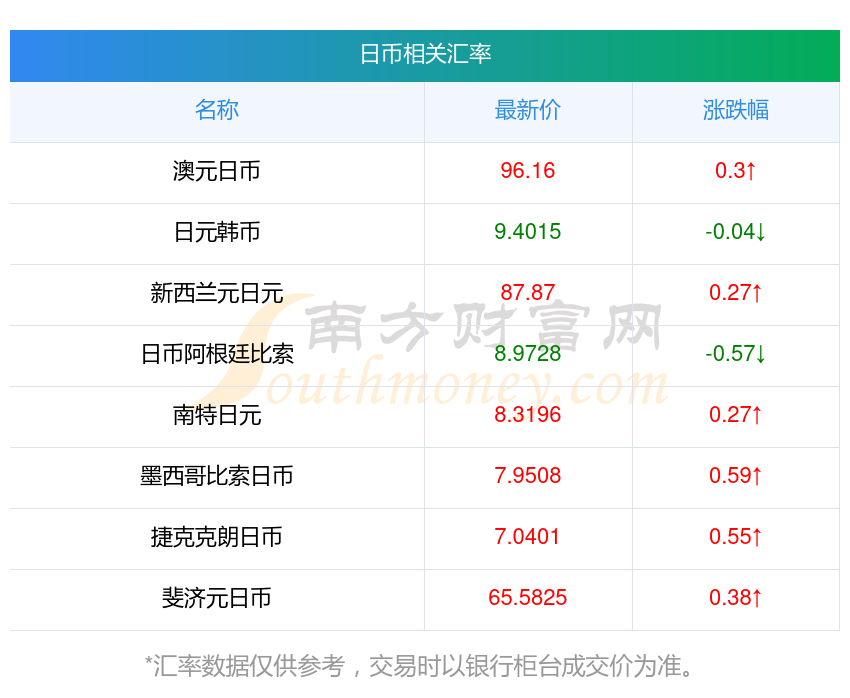
Task: Click the change value -0.04↓
Action: [736, 232]
